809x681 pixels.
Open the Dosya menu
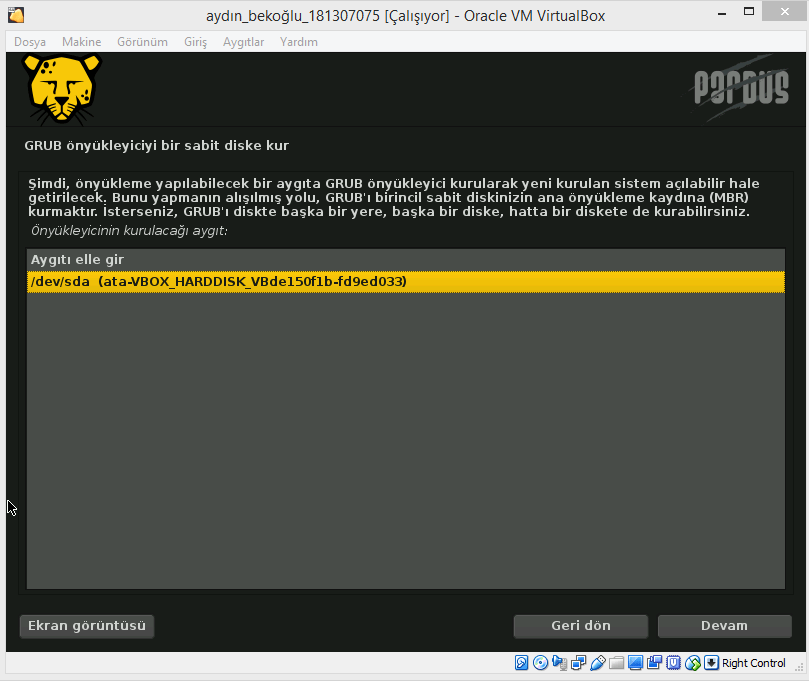click(30, 42)
